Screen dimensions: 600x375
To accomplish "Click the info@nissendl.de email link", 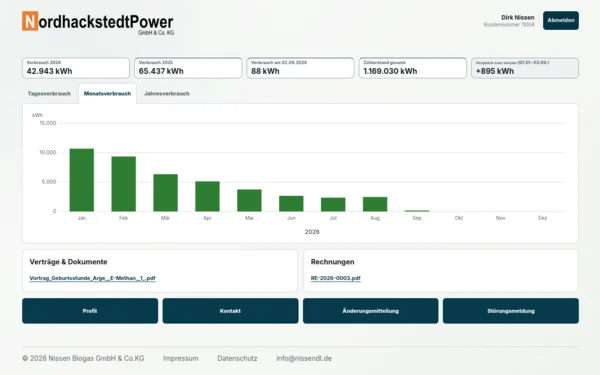I will (304, 359).
